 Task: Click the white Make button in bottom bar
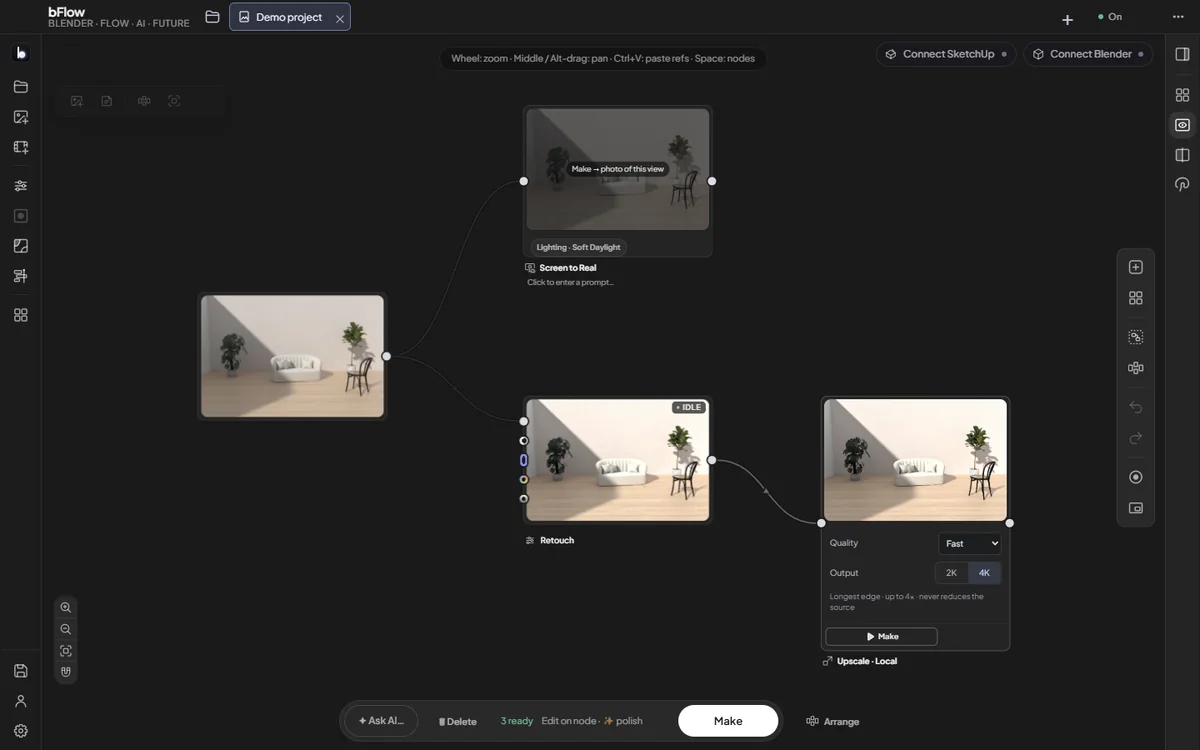728,721
